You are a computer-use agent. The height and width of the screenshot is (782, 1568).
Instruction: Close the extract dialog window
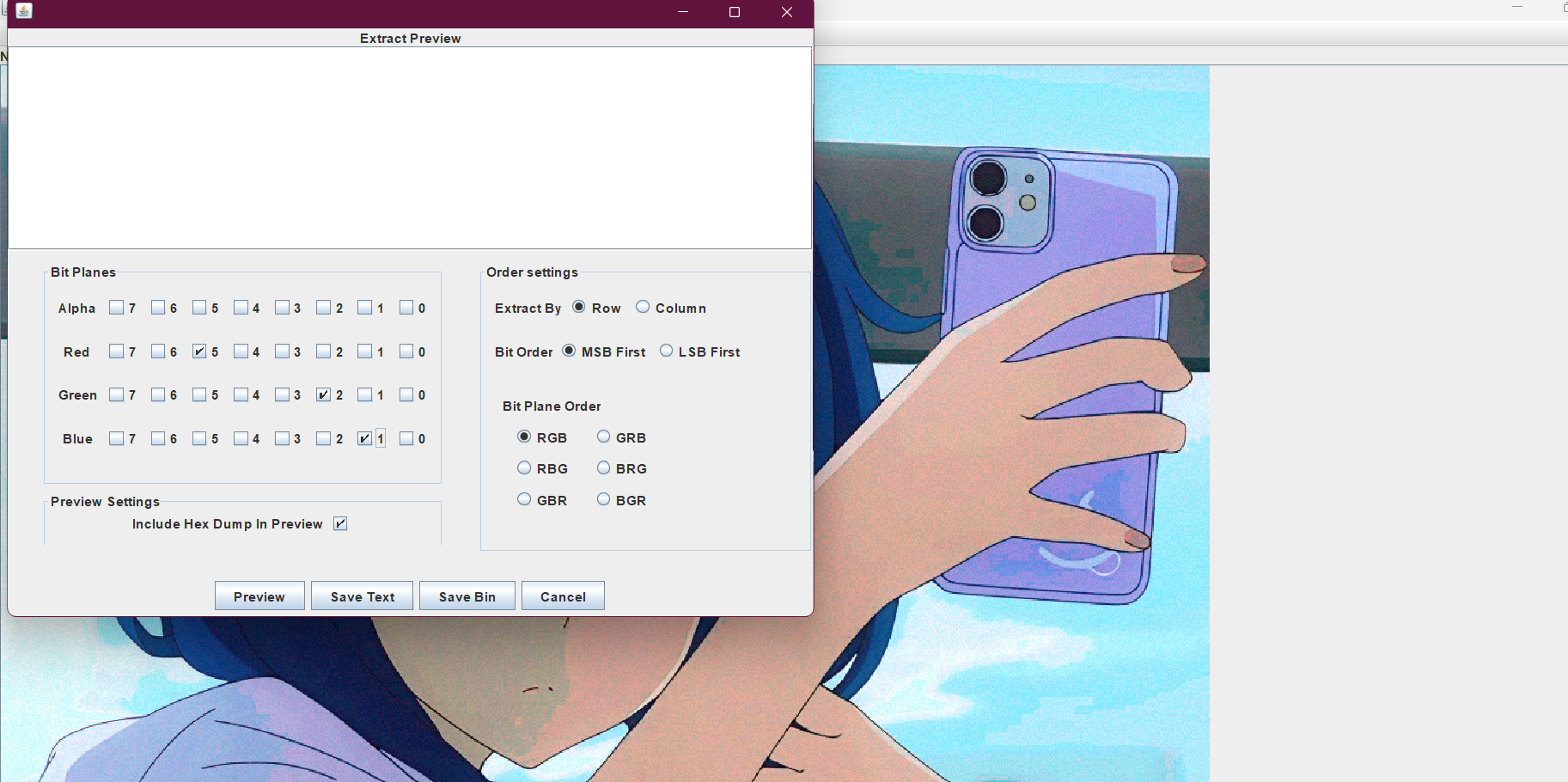[x=786, y=12]
